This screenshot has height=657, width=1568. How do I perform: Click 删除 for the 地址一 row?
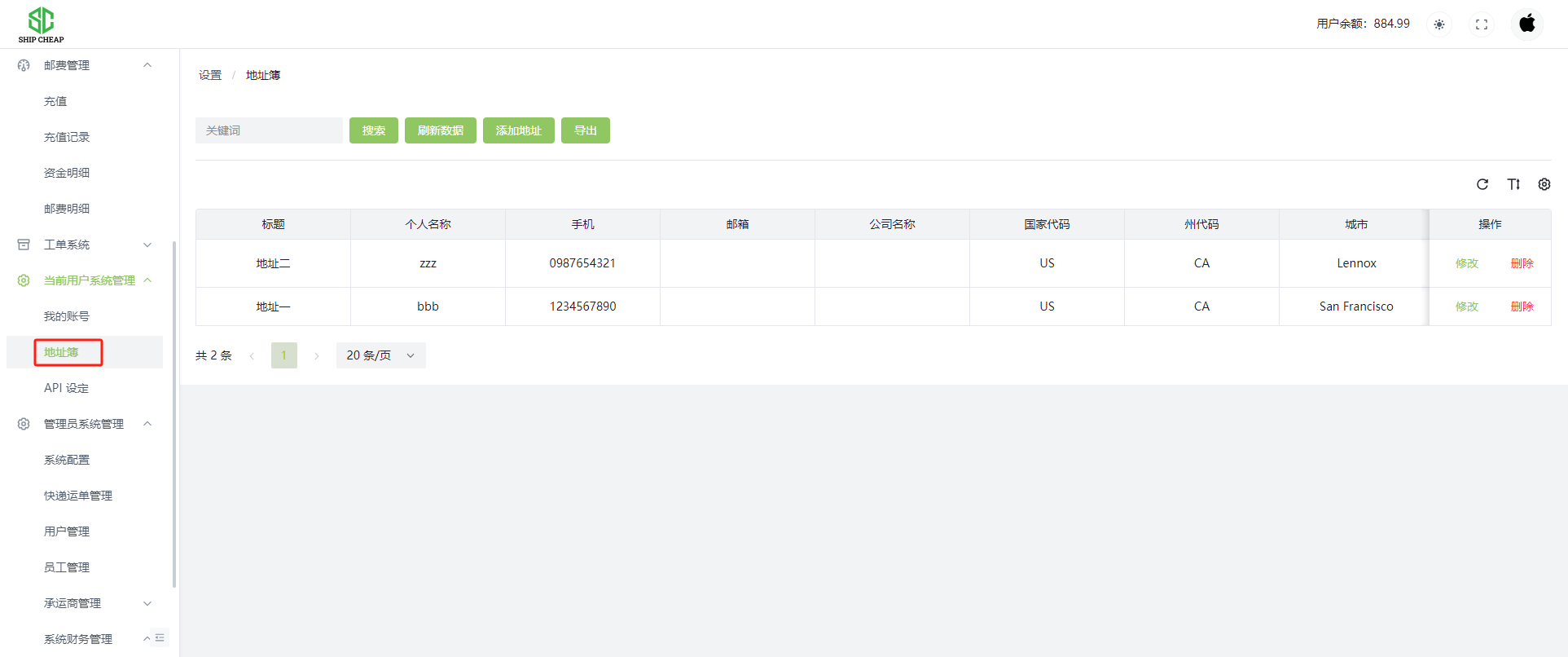point(1522,306)
